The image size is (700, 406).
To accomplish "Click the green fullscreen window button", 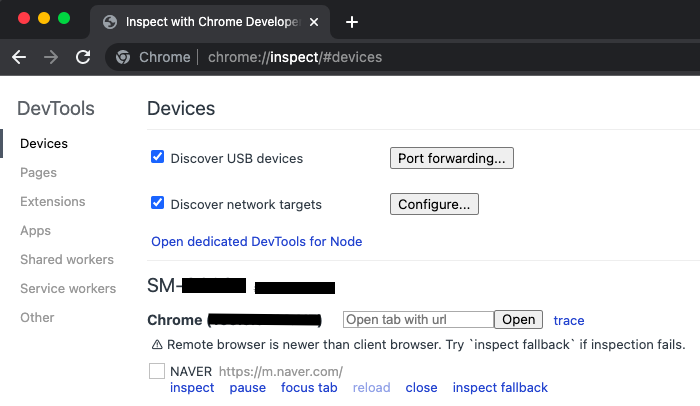I will 64,18.
